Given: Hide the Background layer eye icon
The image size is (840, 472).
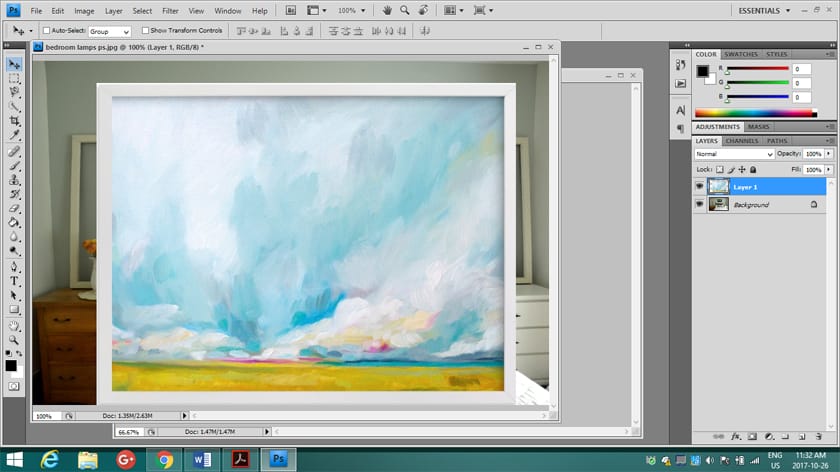Looking at the screenshot, I should click(699, 204).
